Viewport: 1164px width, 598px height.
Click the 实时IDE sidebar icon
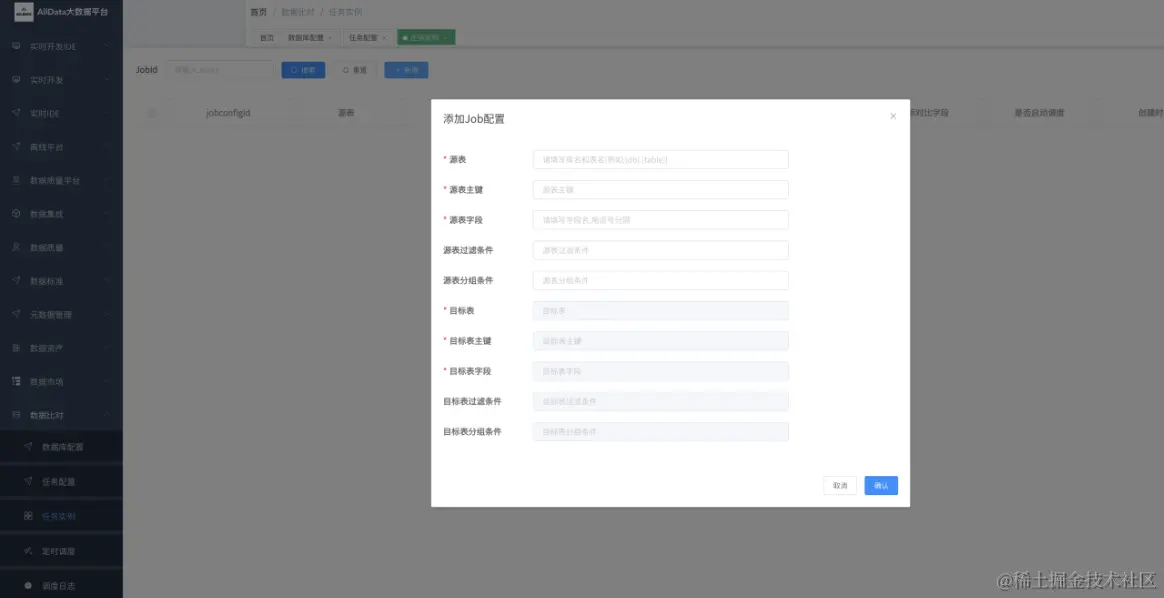pyautogui.click(x=16, y=113)
